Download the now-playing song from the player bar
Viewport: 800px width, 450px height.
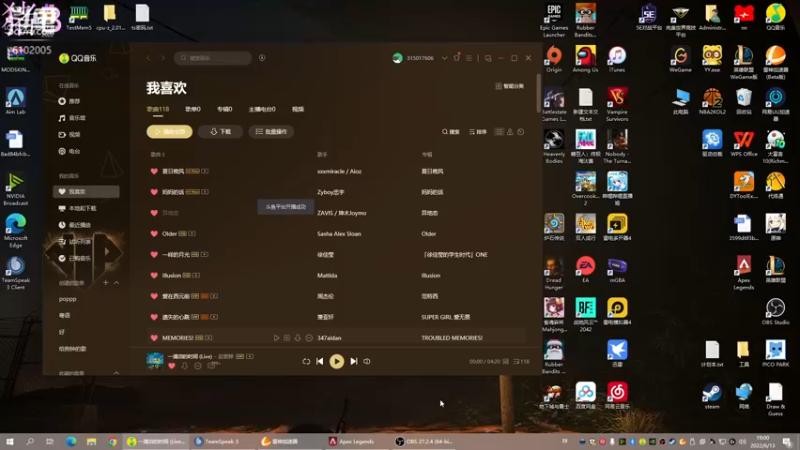(185, 366)
